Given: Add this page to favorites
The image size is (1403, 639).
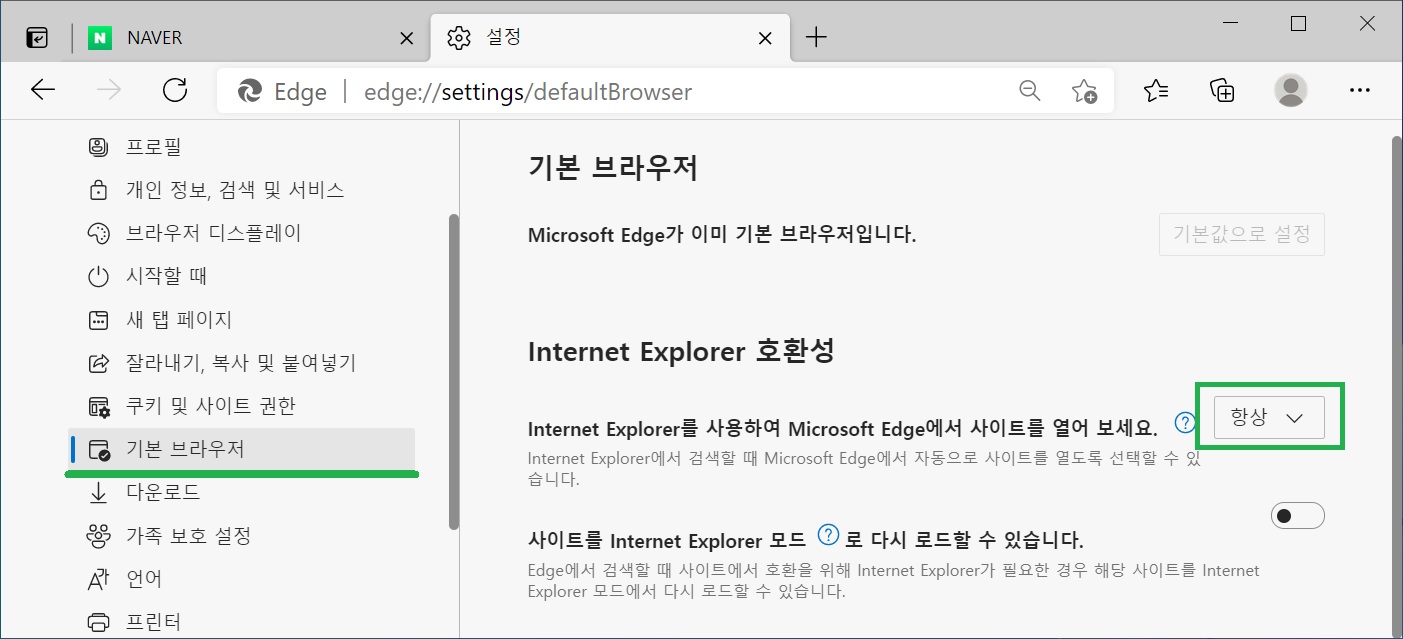Looking at the screenshot, I should [1084, 91].
